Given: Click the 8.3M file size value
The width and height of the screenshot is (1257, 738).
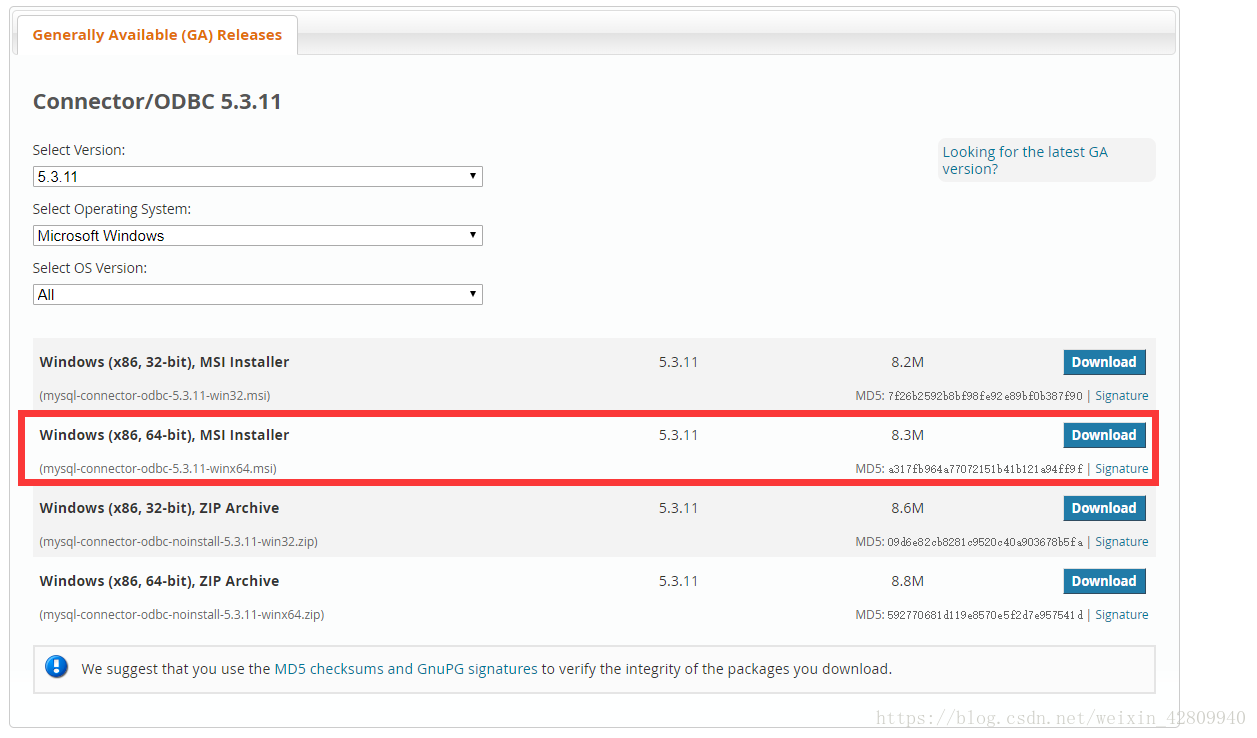Looking at the screenshot, I should click(907, 435).
